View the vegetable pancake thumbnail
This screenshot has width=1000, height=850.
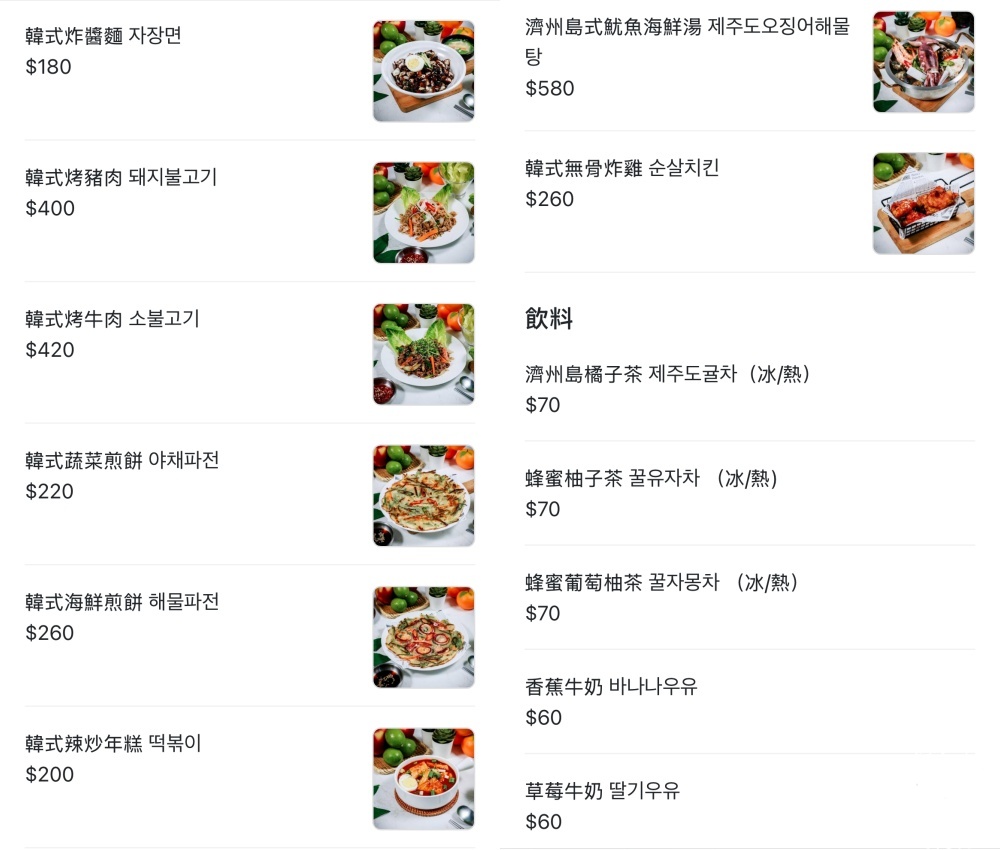[423, 495]
